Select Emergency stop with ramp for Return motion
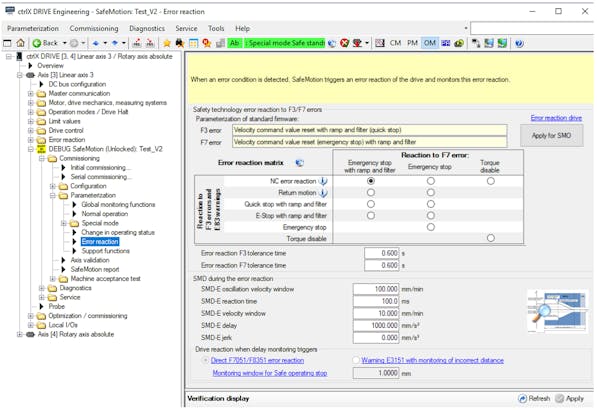 370,193
